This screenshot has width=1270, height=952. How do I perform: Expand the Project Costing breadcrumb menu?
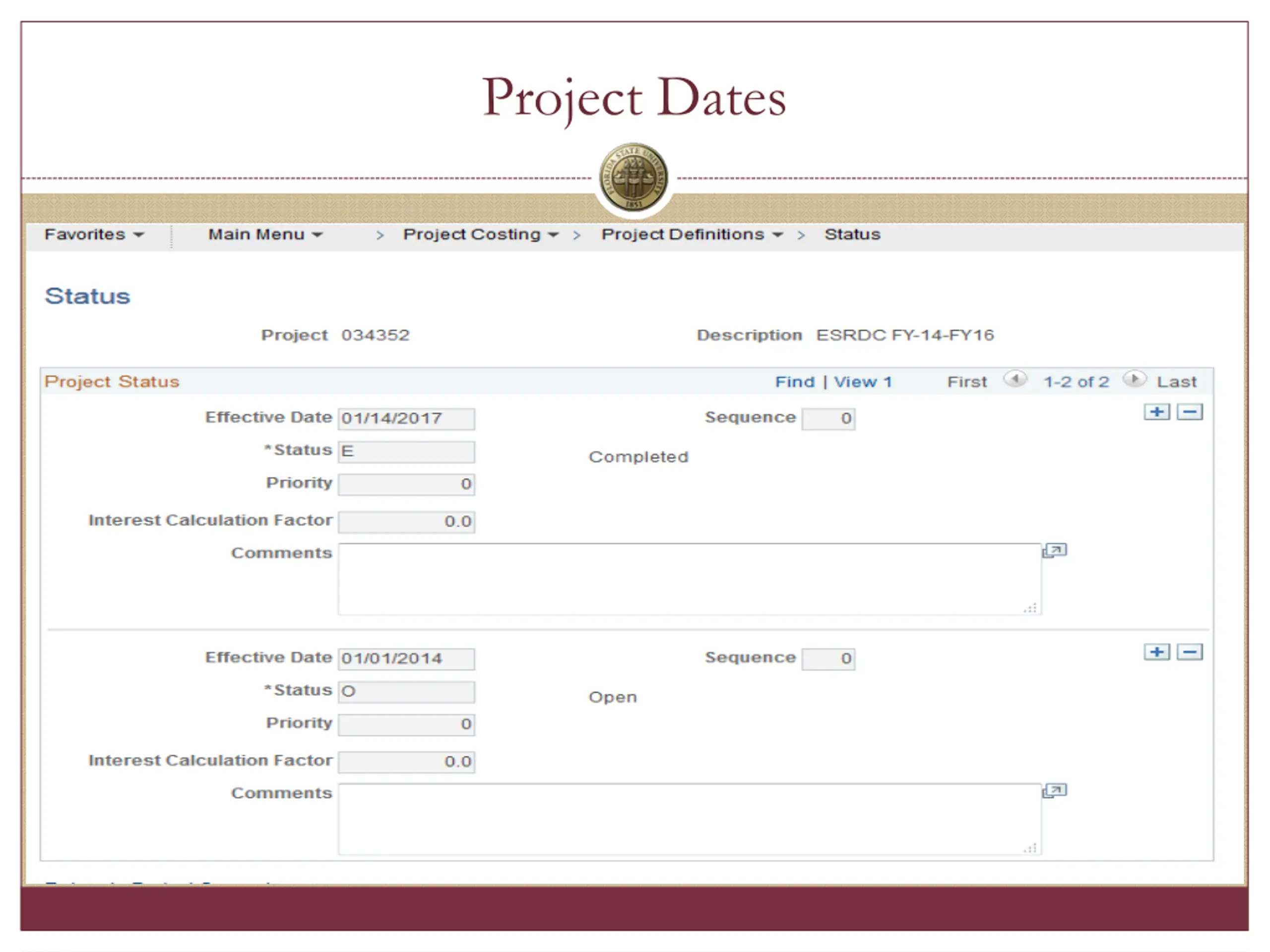pos(481,234)
